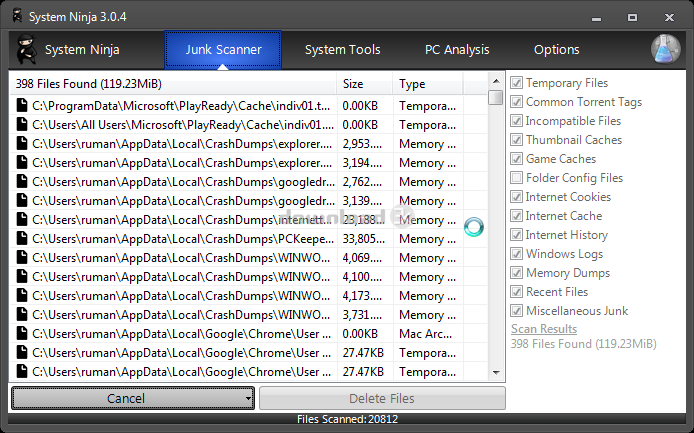Viewport: 694px width, 433px height.
Task: Click file icon of explorer dump sized 3,194
Action: 22,163
